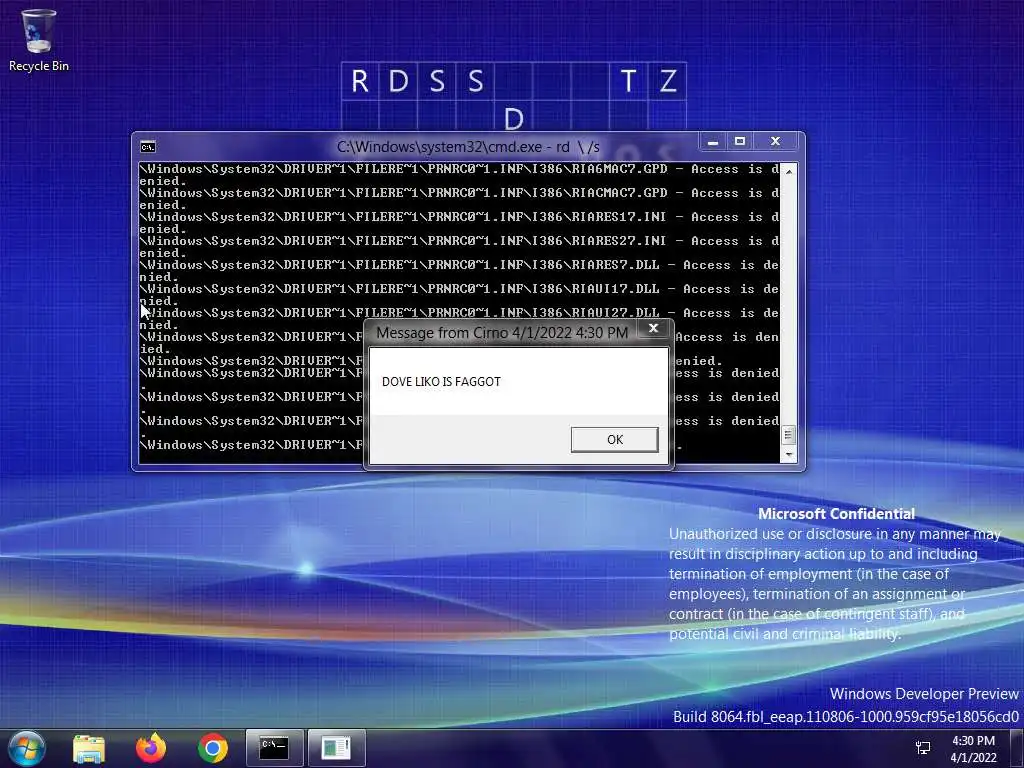This screenshot has height=768, width=1024.
Task: Click the cmd.exe window title bar text
Action: (x=468, y=147)
